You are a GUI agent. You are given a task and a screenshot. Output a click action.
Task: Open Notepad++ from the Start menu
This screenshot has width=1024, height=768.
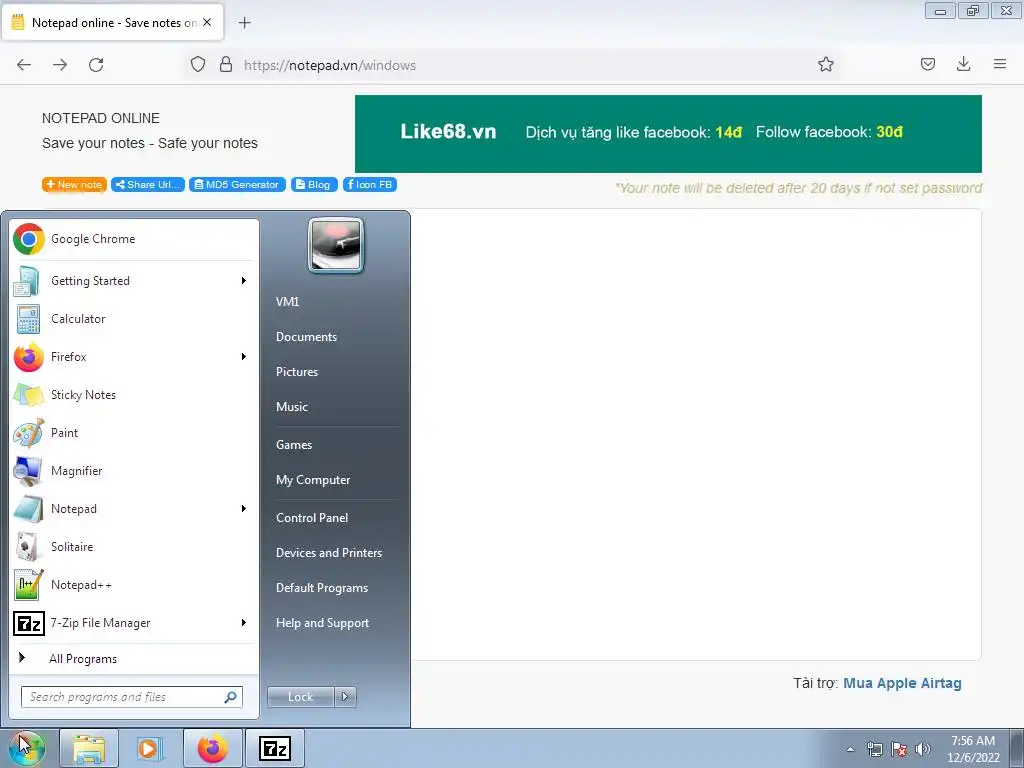click(x=134, y=584)
